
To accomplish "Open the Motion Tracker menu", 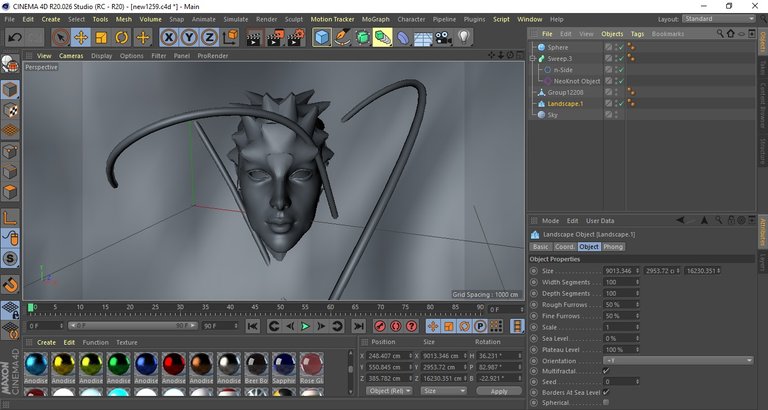I will tap(333, 19).
